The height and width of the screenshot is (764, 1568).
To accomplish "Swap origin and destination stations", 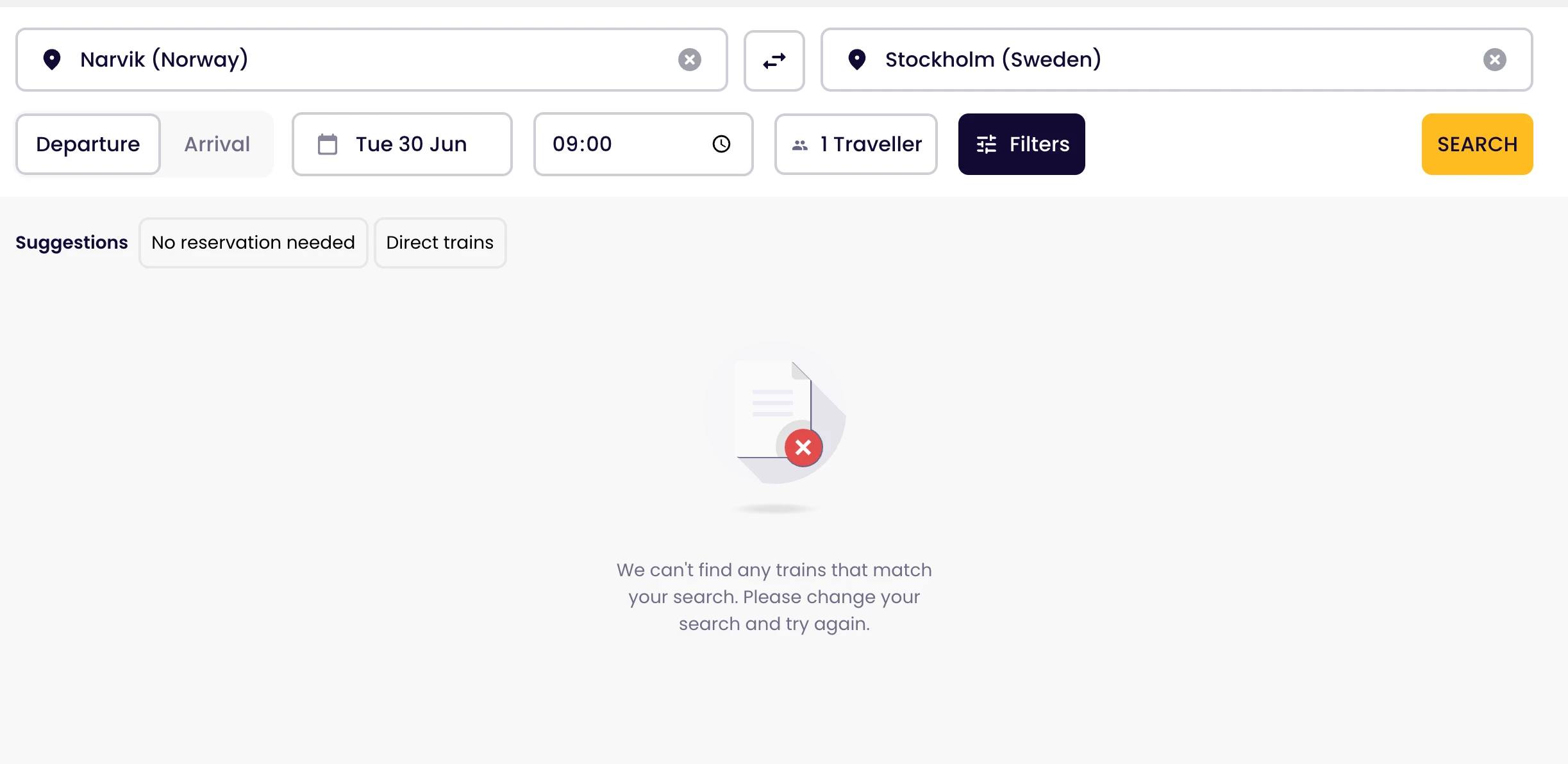I will click(x=774, y=61).
